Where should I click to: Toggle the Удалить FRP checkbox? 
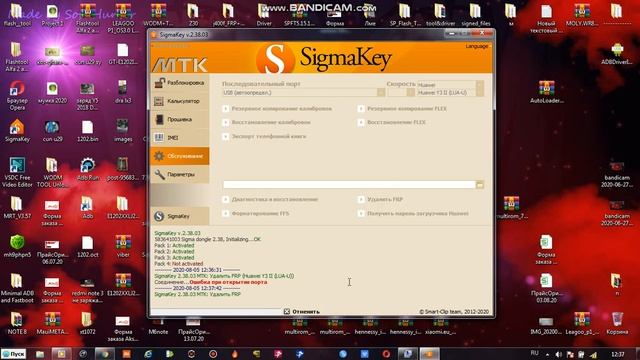point(361,199)
